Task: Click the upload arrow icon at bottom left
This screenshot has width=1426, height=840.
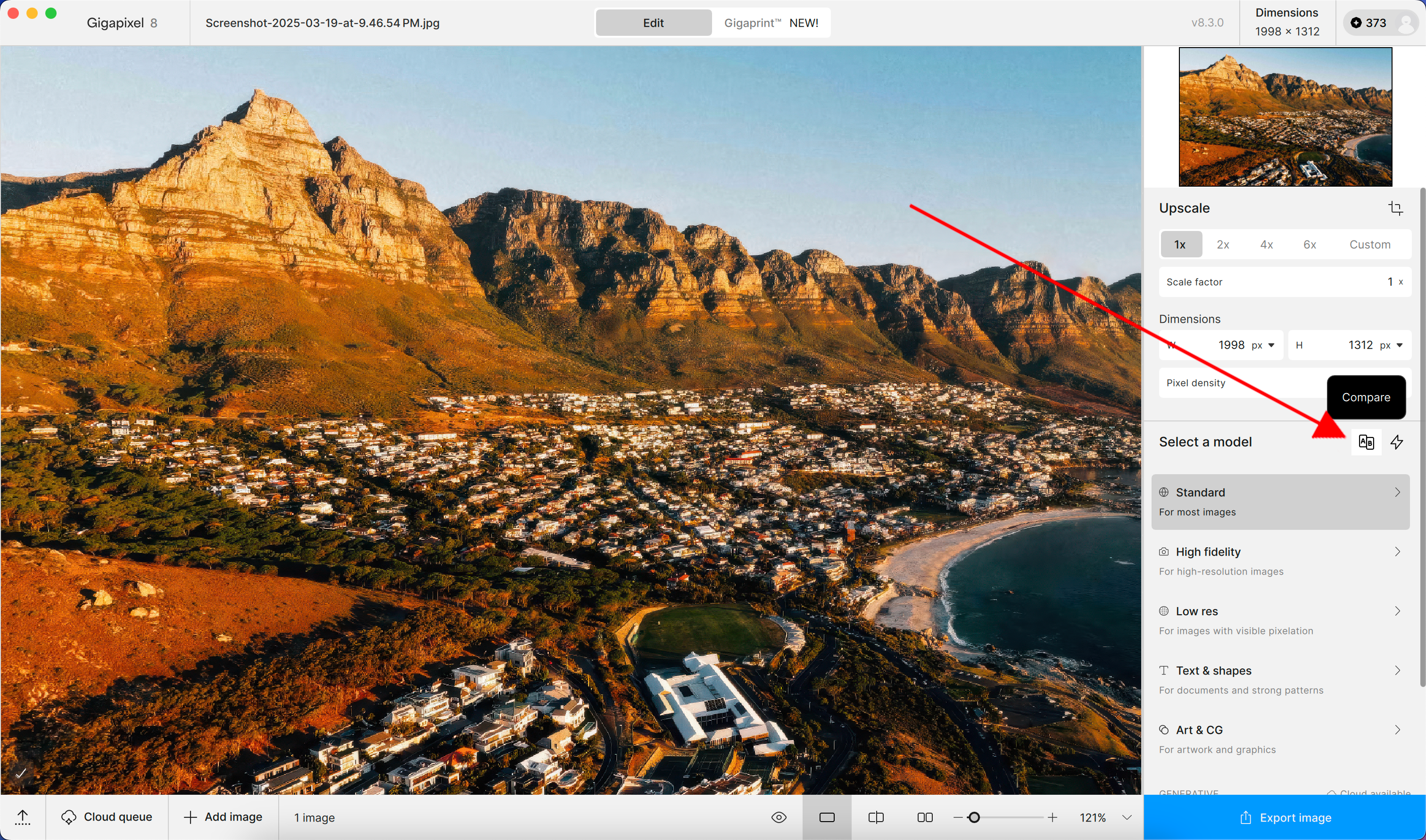Action: pyautogui.click(x=23, y=817)
